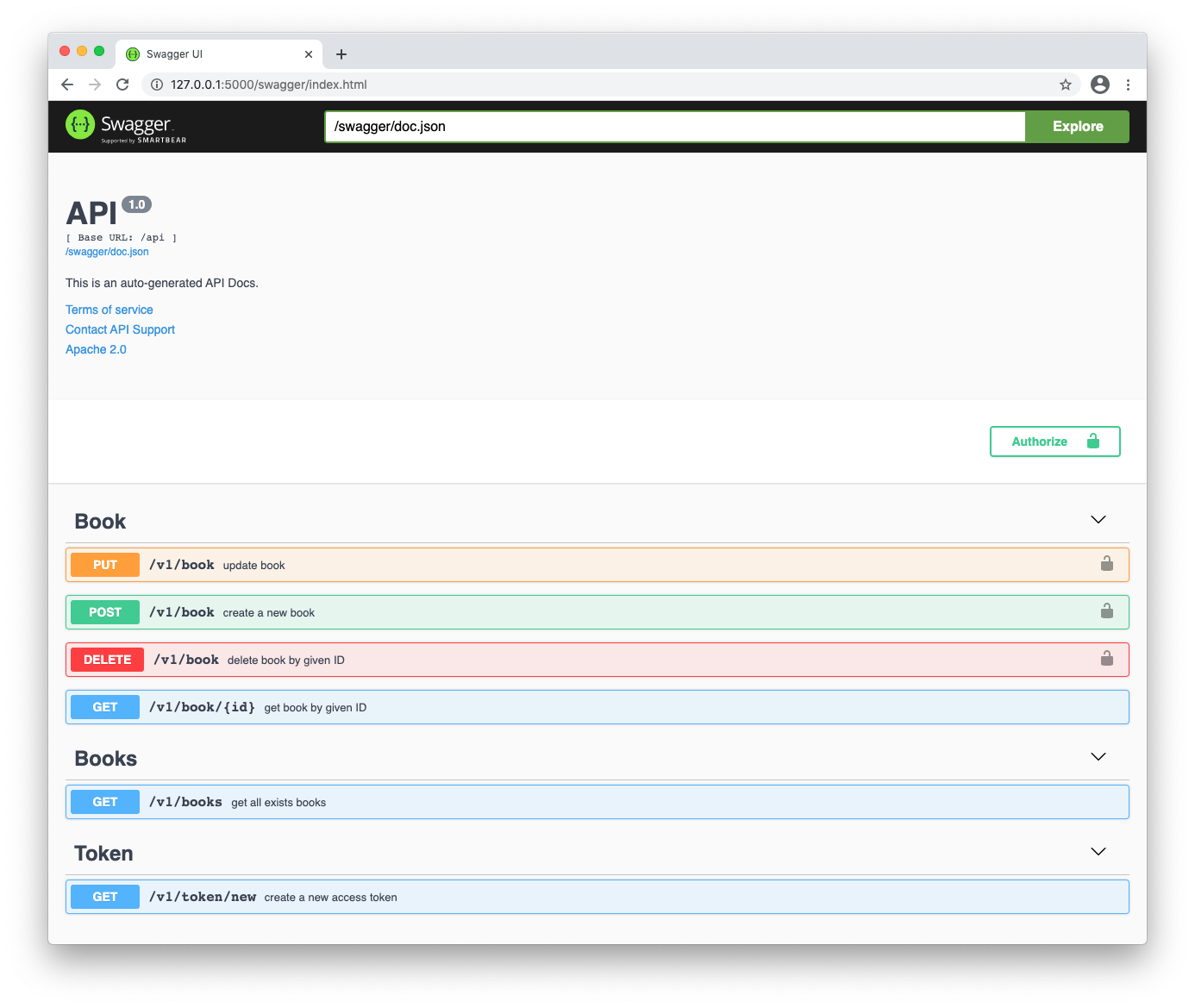The width and height of the screenshot is (1195, 1008).
Task: Expand the GET /v1/books operation
Action: click(x=517, y=801)
